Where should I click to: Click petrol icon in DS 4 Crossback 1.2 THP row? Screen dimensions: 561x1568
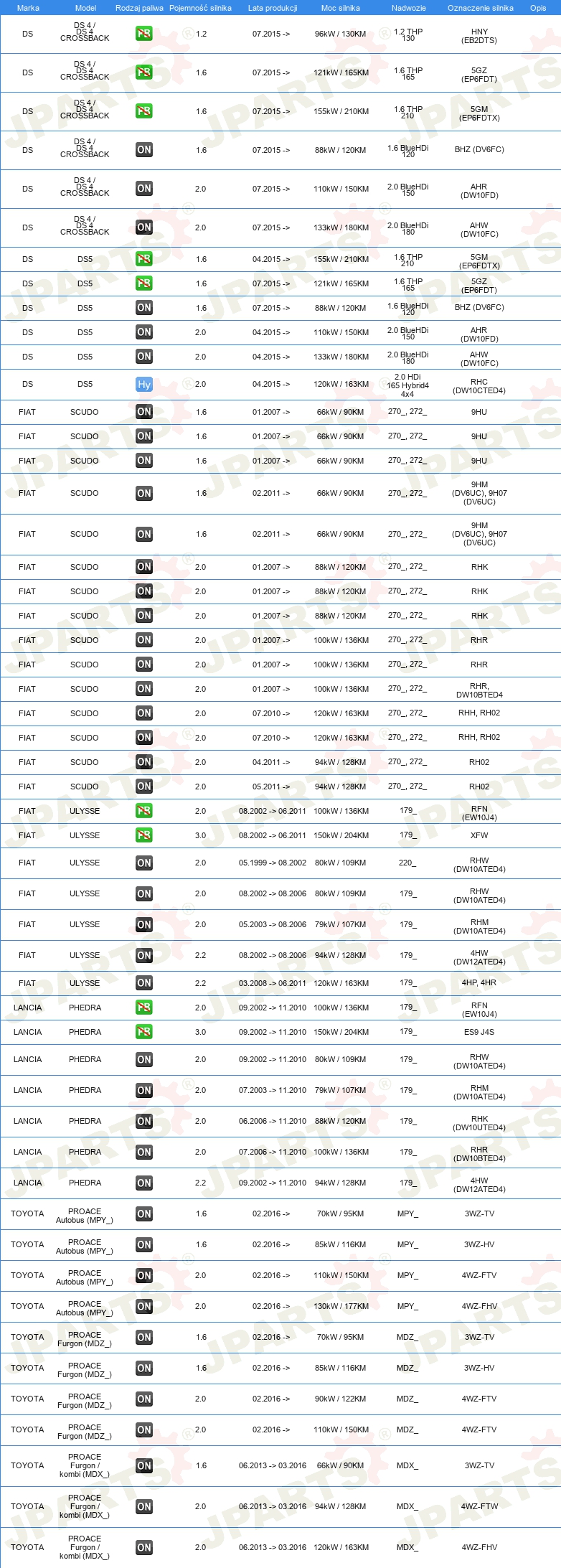pos(144,34)
